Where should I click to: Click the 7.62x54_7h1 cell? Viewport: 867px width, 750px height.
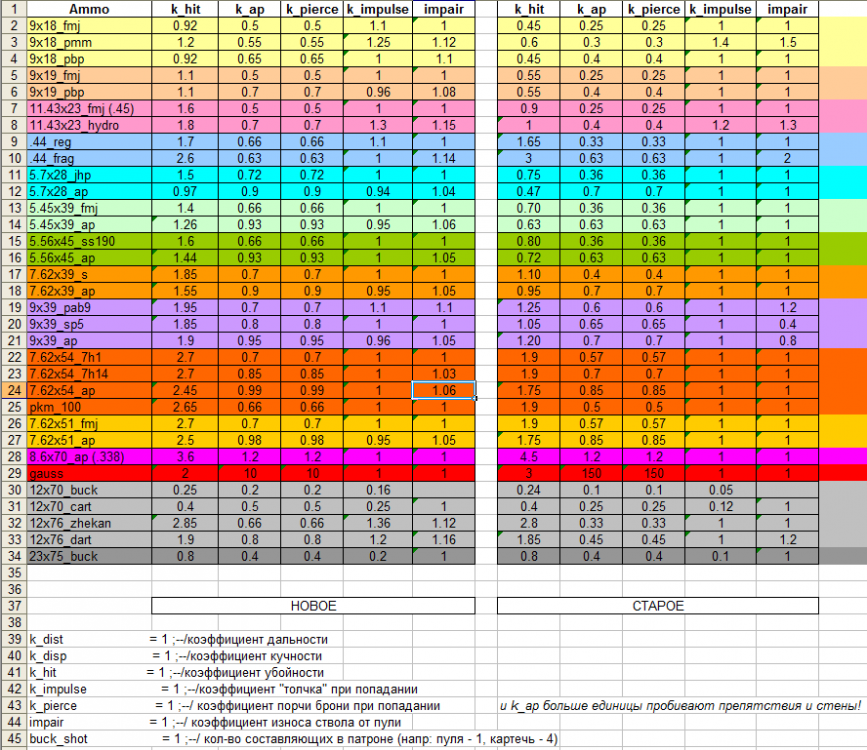pos(89,357)
